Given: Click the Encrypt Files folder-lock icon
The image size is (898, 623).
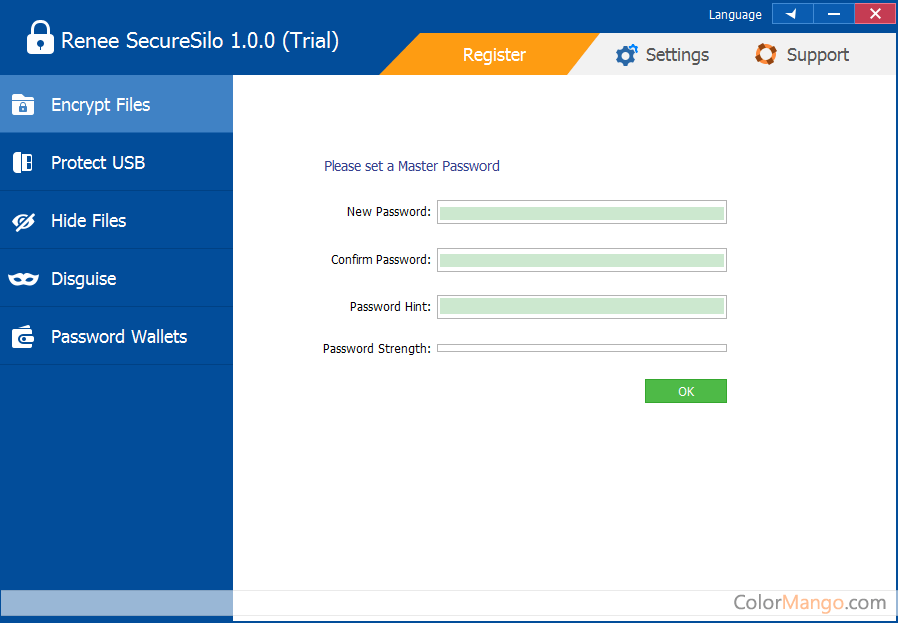Looking at the screenshot, I should point(23,105).
